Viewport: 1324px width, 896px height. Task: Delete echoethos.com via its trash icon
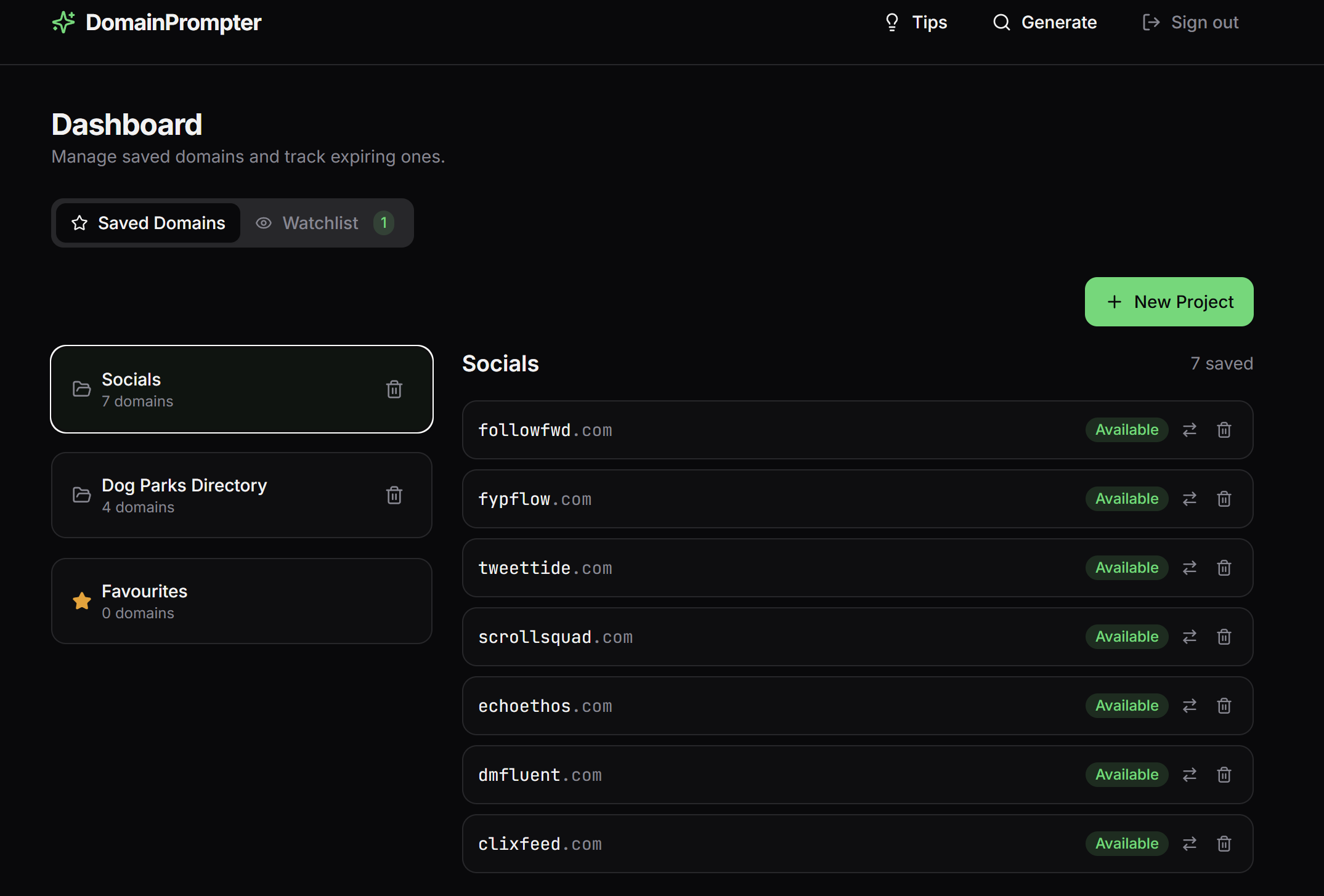click(x=1224, y=706)
